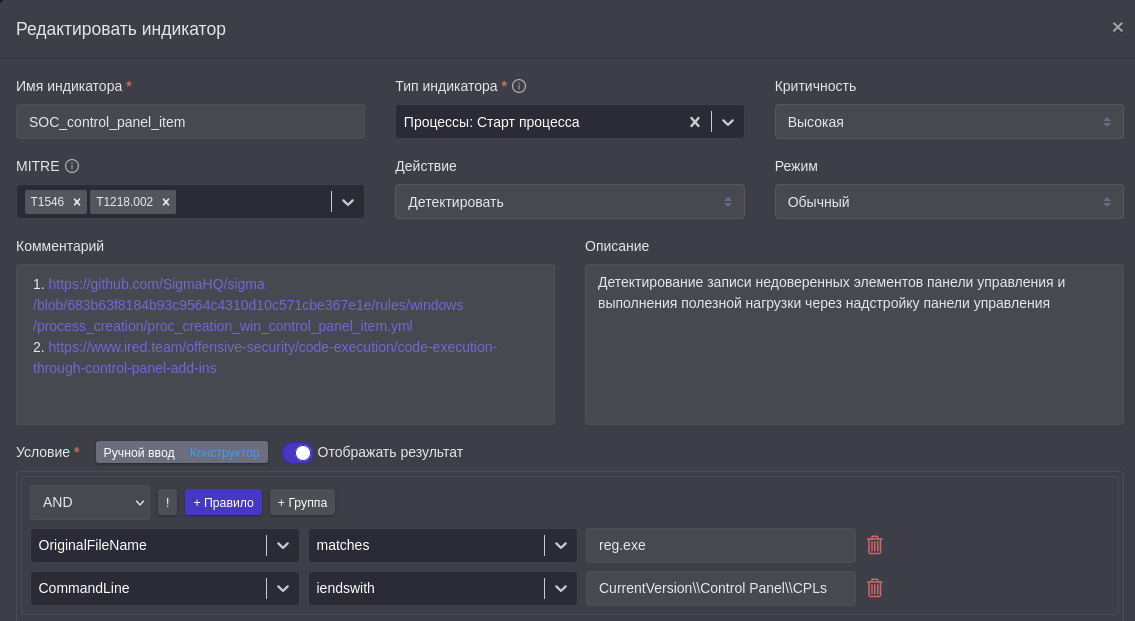Open the criticality dropdown
Image resolution: width=1135 pixels, height=621 pixels.
(x=948, y=122)
